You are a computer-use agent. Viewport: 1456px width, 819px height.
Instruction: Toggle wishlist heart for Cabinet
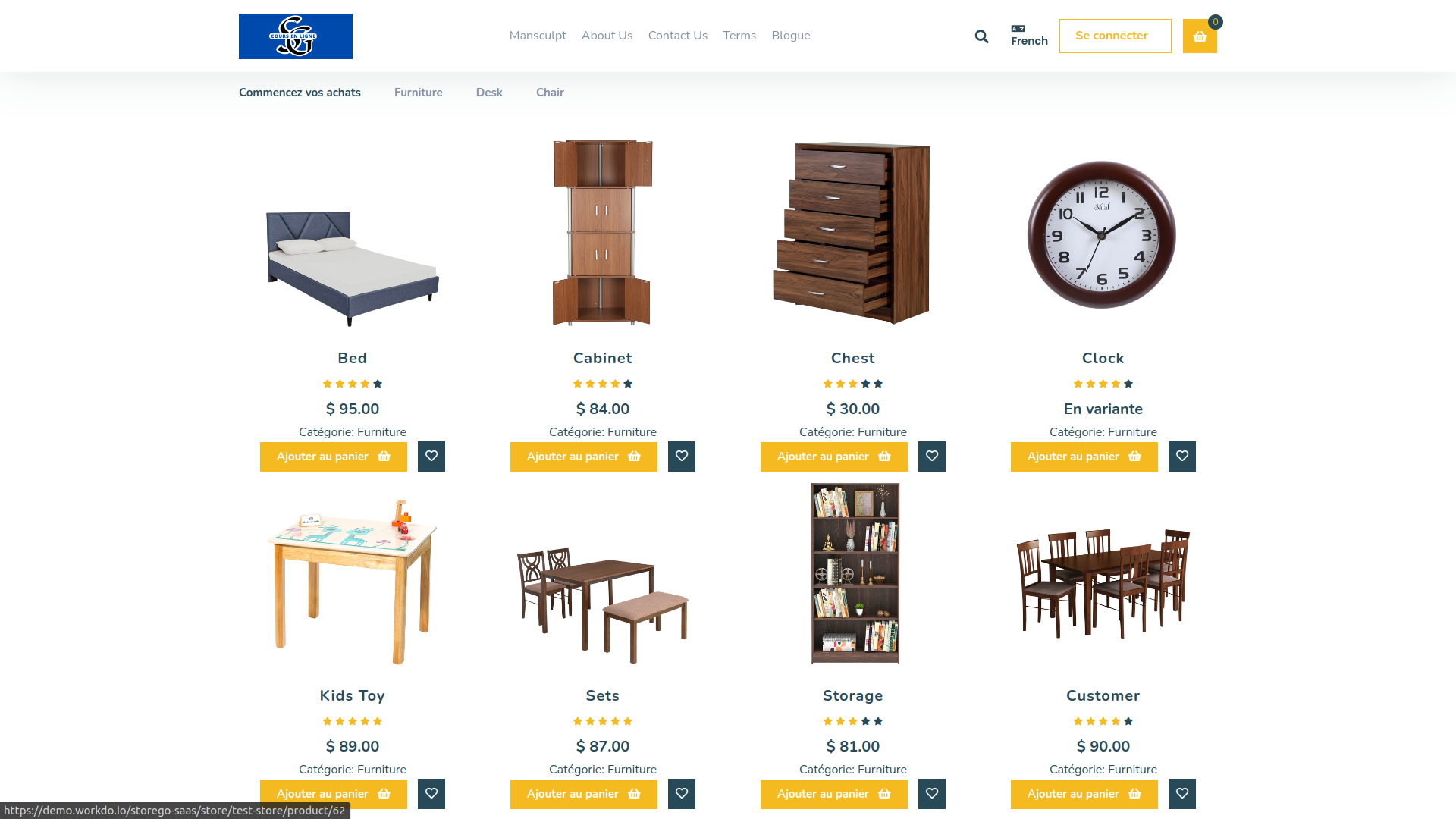tap(682, 457)
